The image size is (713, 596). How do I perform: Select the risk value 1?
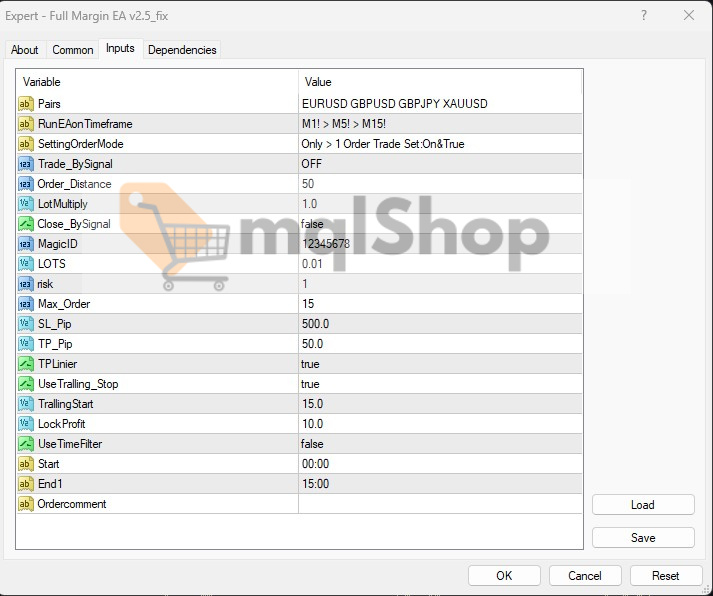440,284
